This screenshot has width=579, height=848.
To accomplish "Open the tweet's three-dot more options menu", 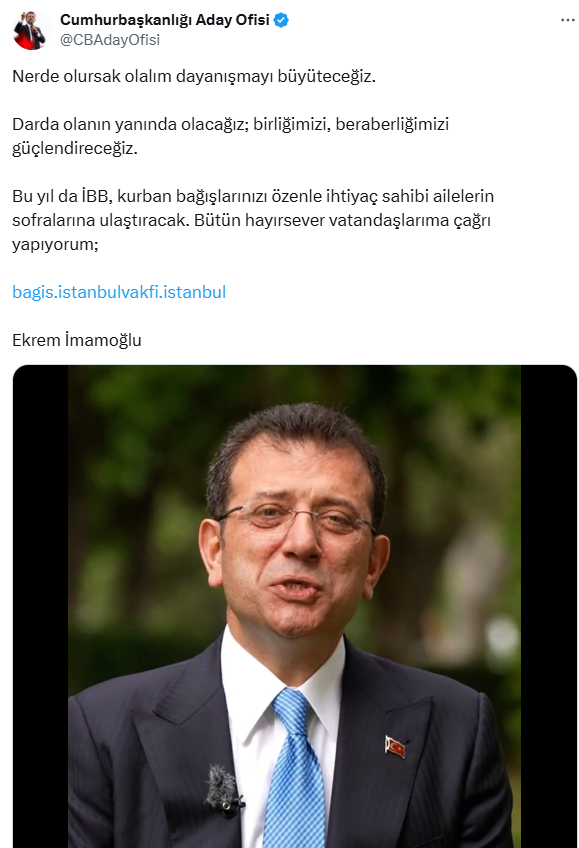I will [x=568, y=20].
